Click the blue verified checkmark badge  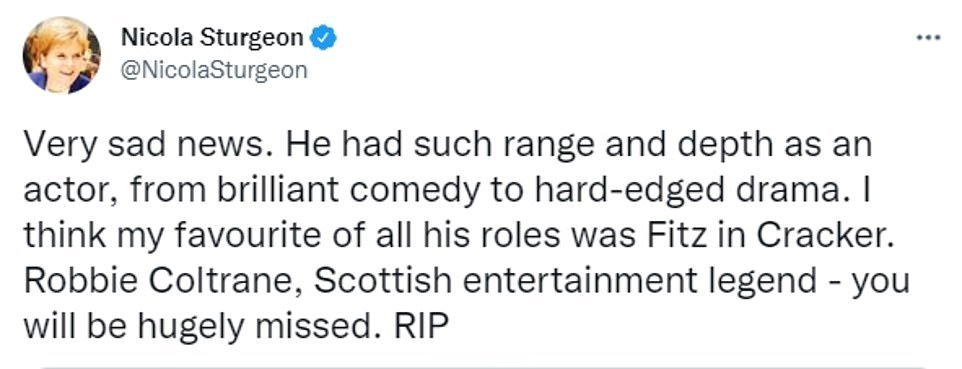coord(322,39)
